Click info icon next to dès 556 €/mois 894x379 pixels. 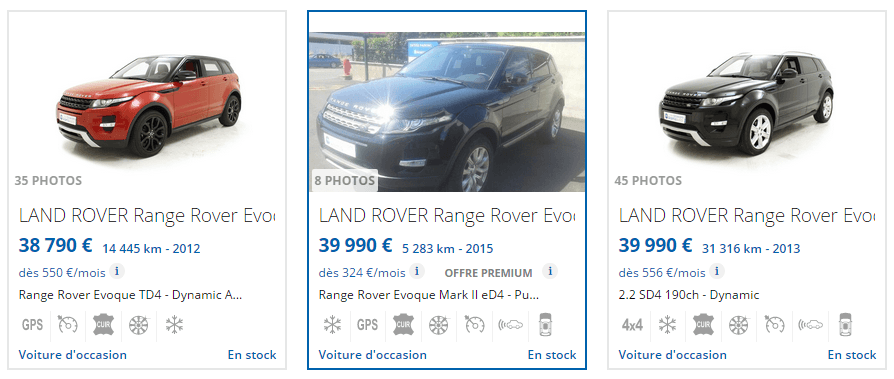[x=717, y=271]
